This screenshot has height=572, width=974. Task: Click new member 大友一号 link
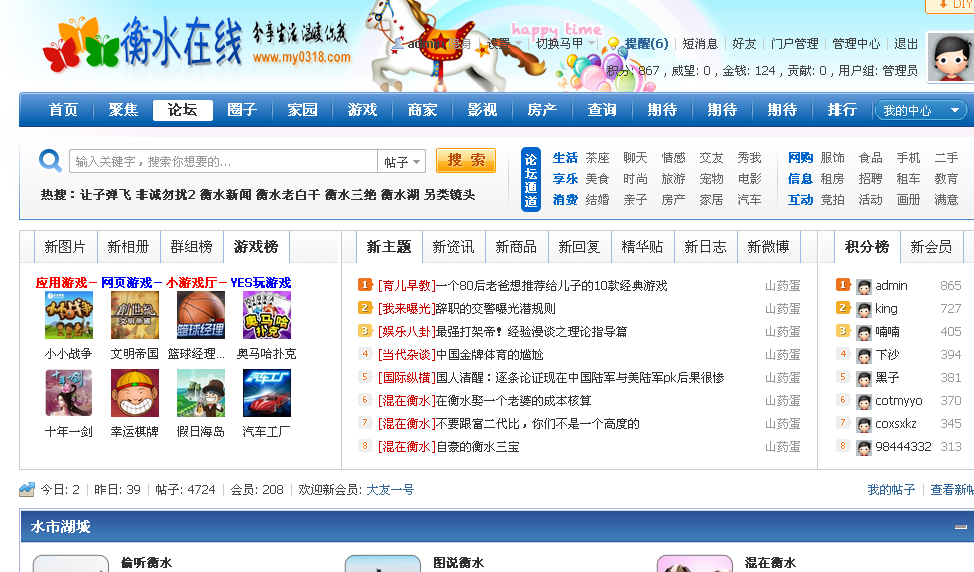(x=390, y=489)
